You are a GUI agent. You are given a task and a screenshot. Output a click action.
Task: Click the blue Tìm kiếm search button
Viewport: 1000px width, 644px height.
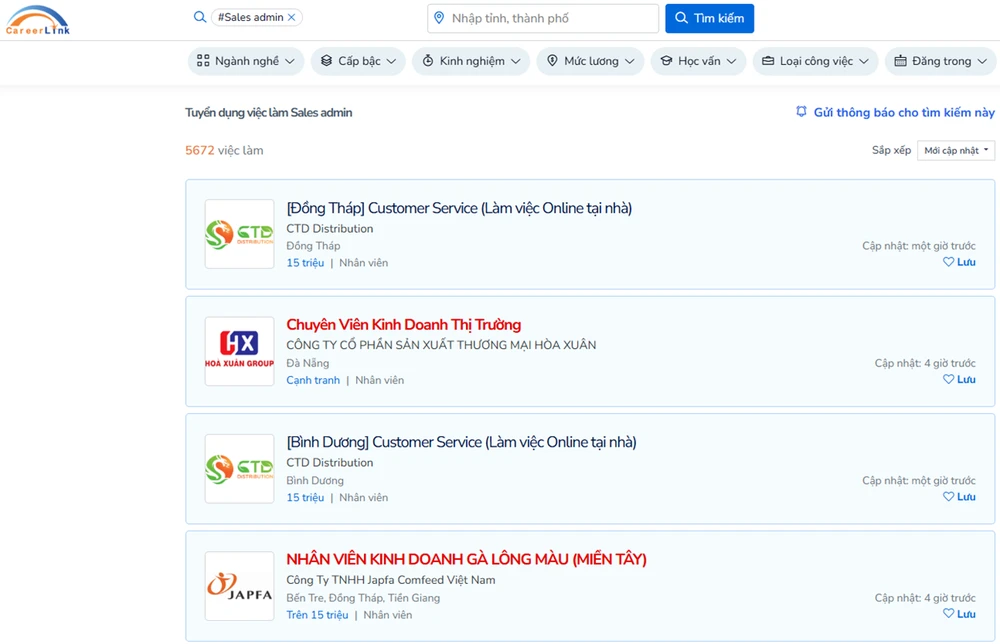point(709,17)
